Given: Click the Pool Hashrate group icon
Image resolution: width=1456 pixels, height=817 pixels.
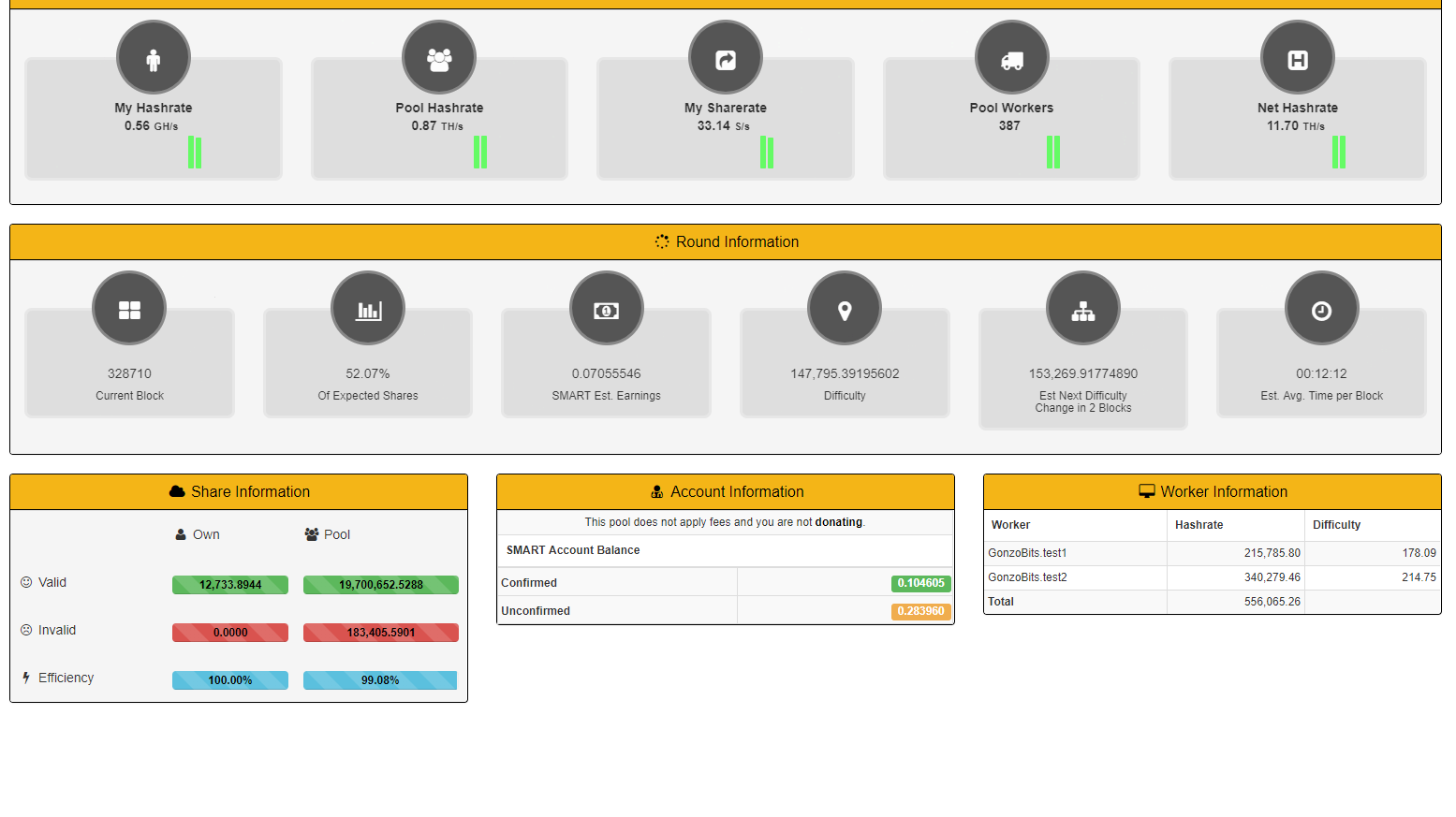Looking at the screenshot, I should point(439,58).
